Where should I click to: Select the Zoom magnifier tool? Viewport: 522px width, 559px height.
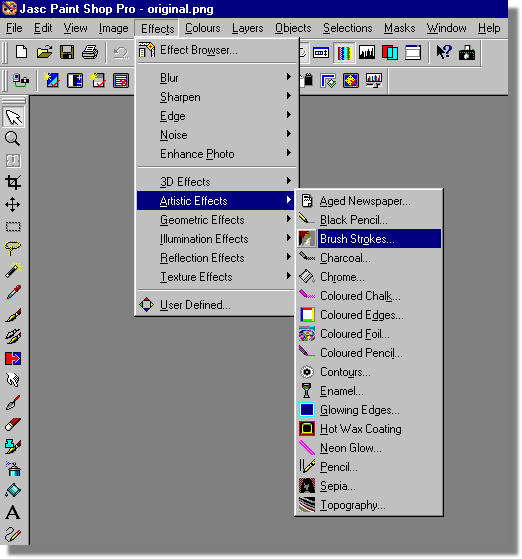(12, 139)
